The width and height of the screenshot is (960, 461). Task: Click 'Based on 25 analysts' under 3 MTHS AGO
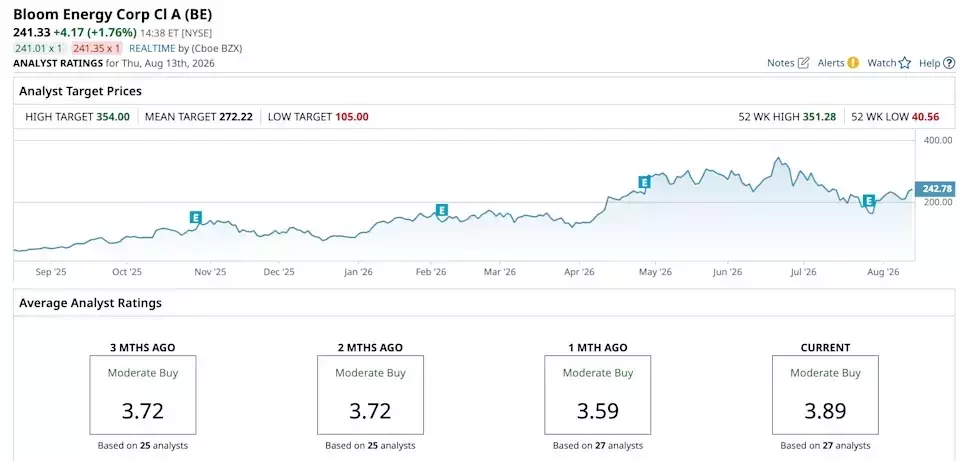(x=143, y=446)
